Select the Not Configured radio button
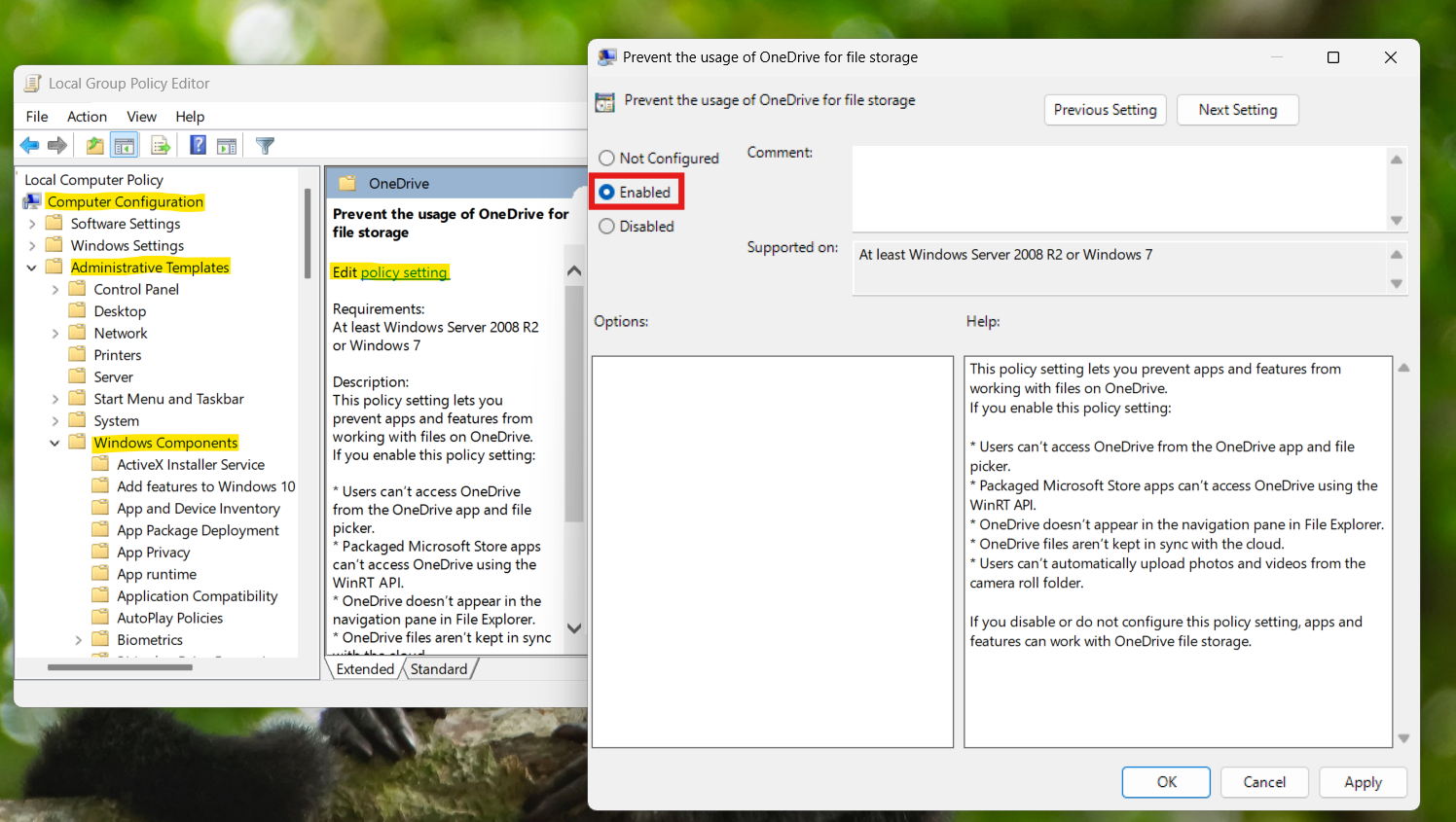 [x=606, y=158]
